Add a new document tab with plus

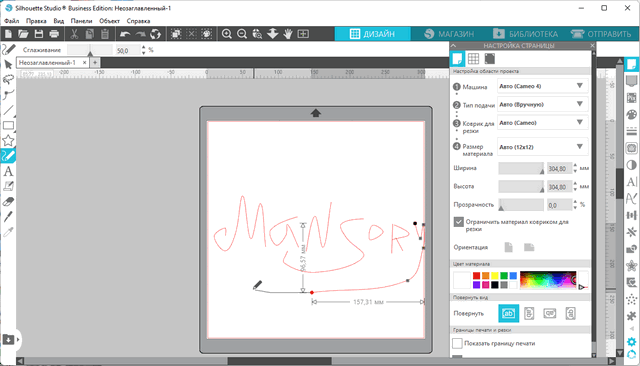click(x=95, y=62)
